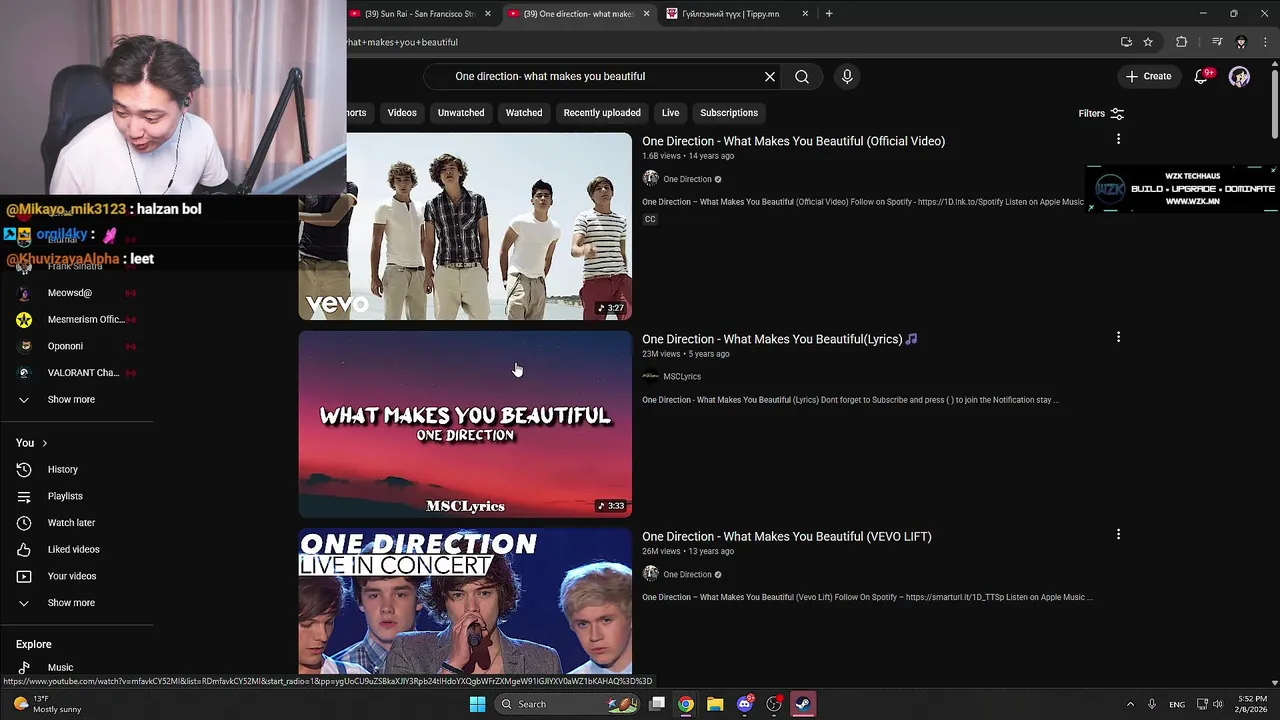
Task: Clear the YouTube search box text
Action: pyautogui.click(x=770, y=76)
